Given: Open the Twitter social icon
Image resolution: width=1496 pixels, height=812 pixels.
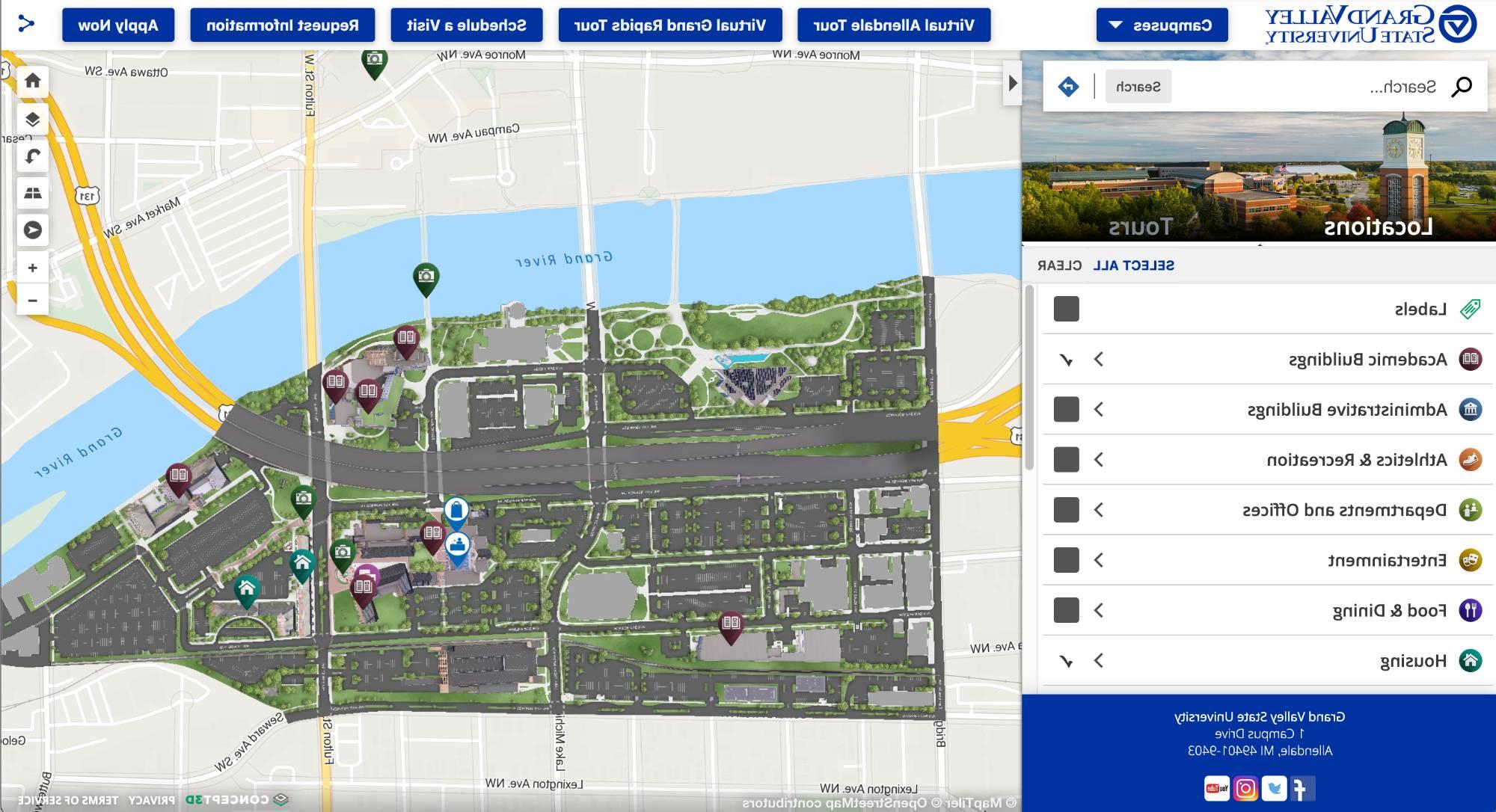Looking at the screenshot, I should pyautogui.click(x=1274, y=788).
